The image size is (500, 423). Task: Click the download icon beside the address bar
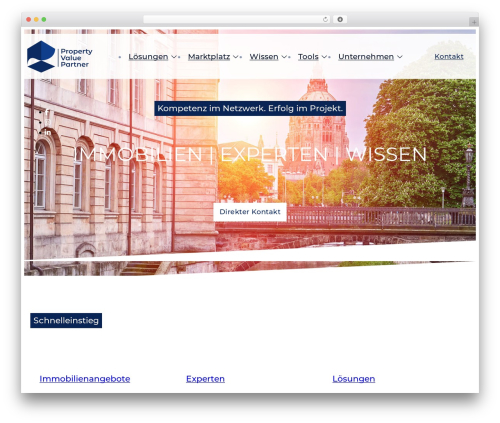(x=340, y=19)
